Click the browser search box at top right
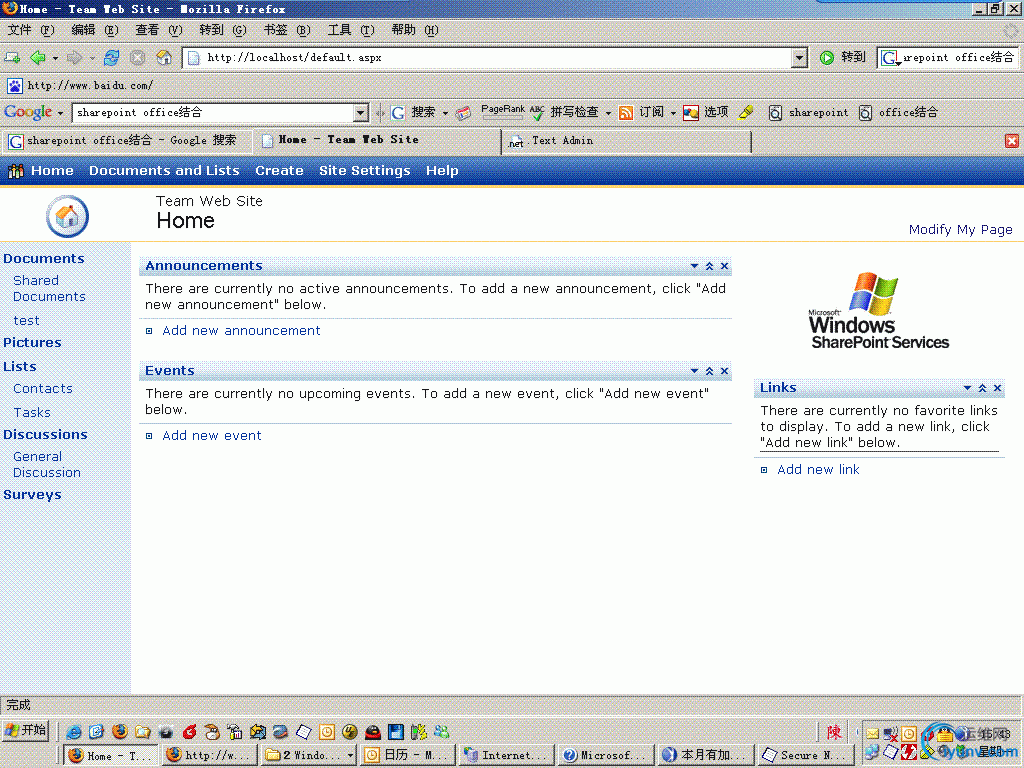The height and width of the screenshot is (768, 1024). [957, 57]
